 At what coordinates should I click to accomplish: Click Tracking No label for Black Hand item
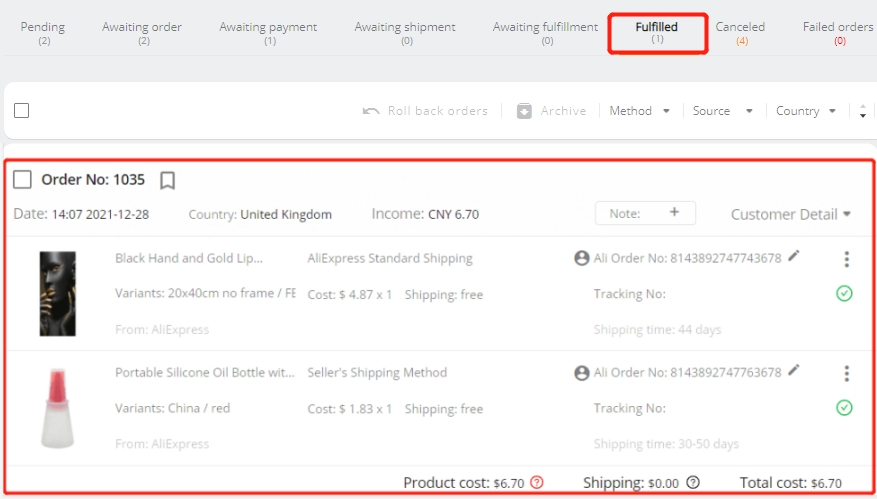pos(629,294)
